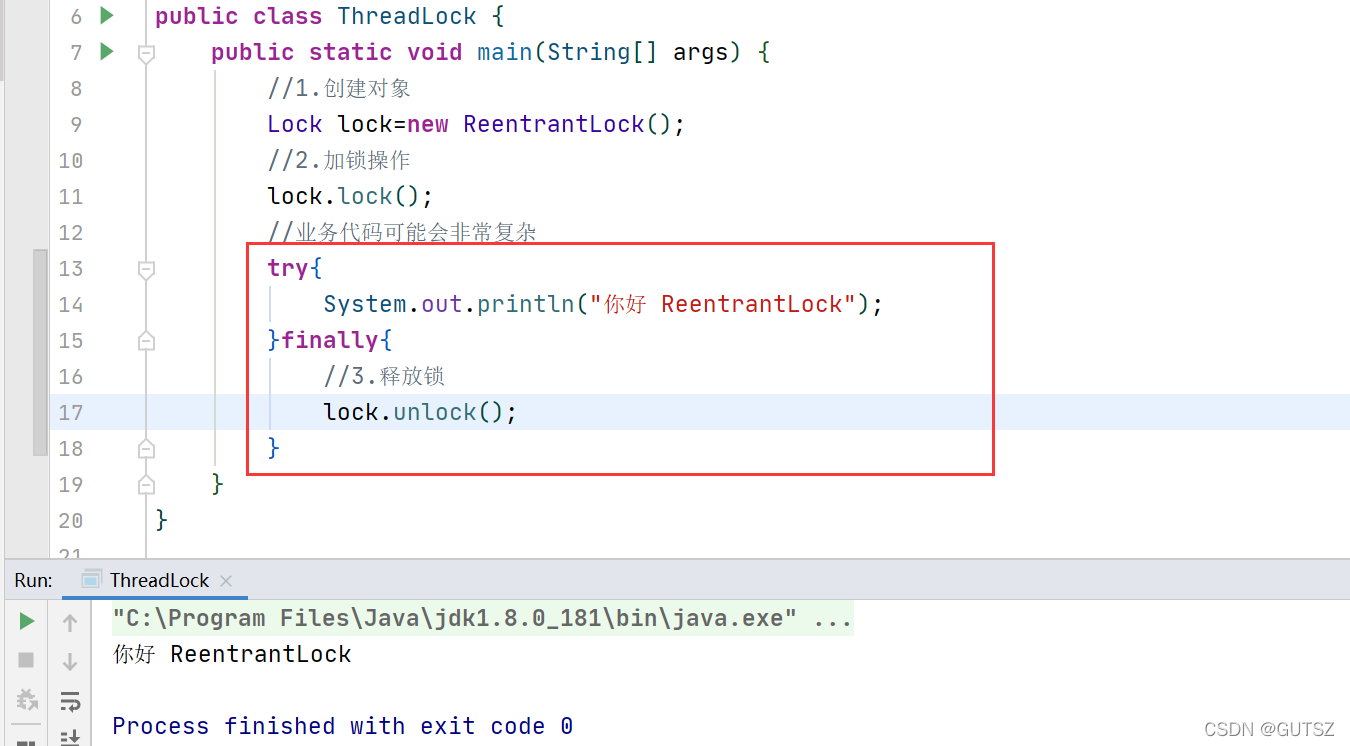Click "println" call on line 14
This screenshot has width=1350, height=746.
tap(525, 304)
